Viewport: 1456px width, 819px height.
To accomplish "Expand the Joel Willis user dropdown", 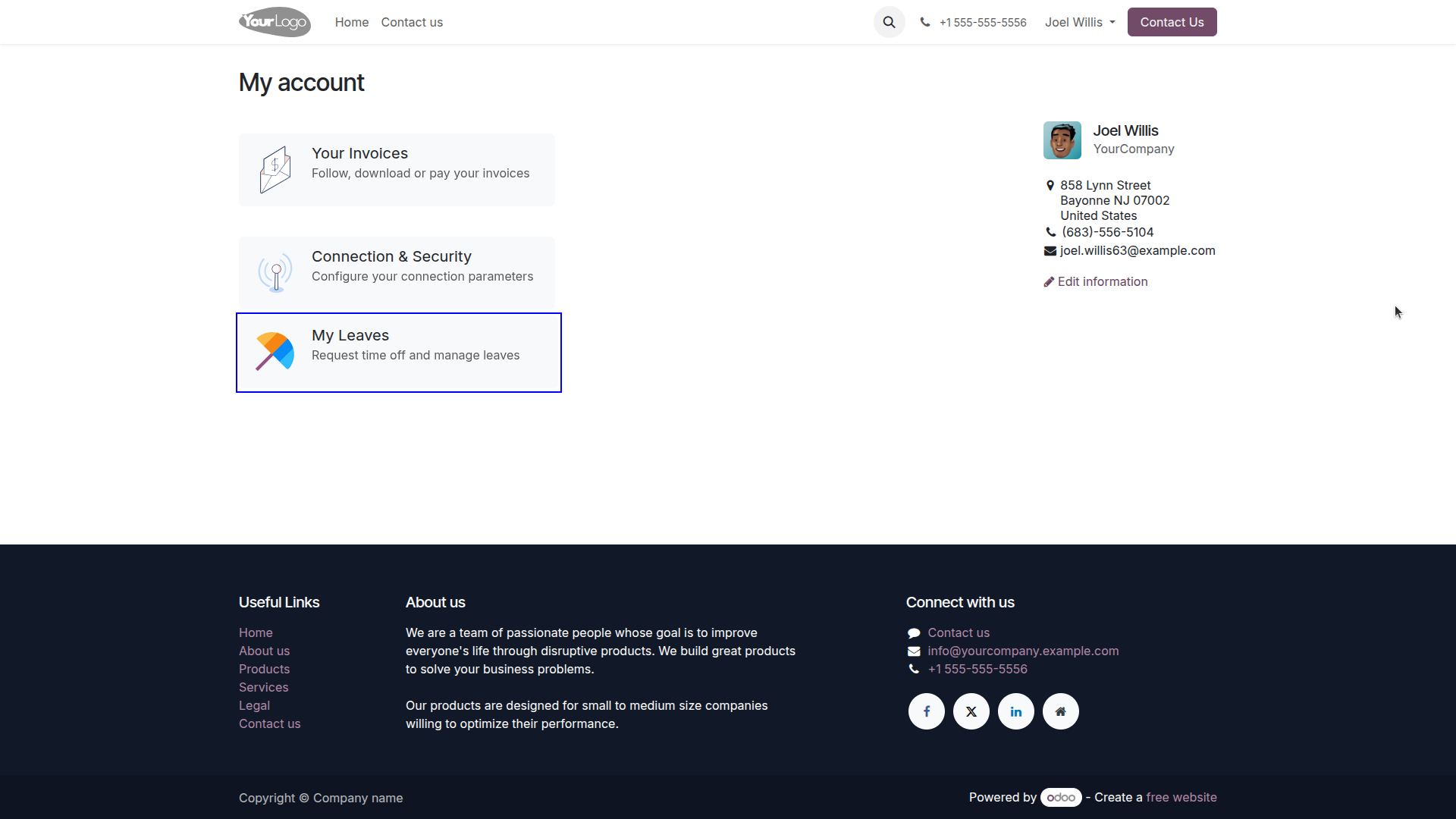I will 1080,22.
